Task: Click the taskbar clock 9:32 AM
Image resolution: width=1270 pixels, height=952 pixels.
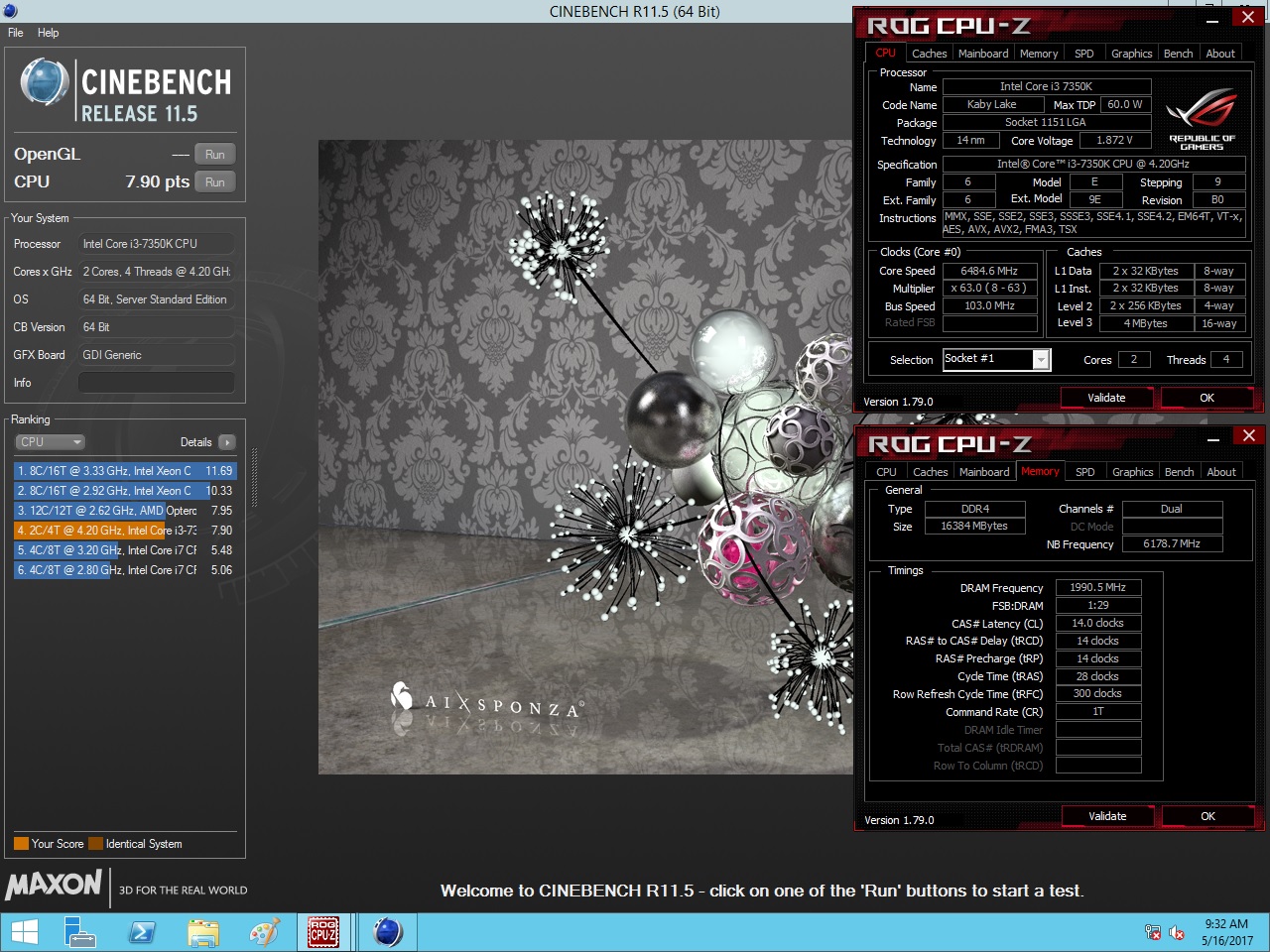Action: tap(1226, 924)
